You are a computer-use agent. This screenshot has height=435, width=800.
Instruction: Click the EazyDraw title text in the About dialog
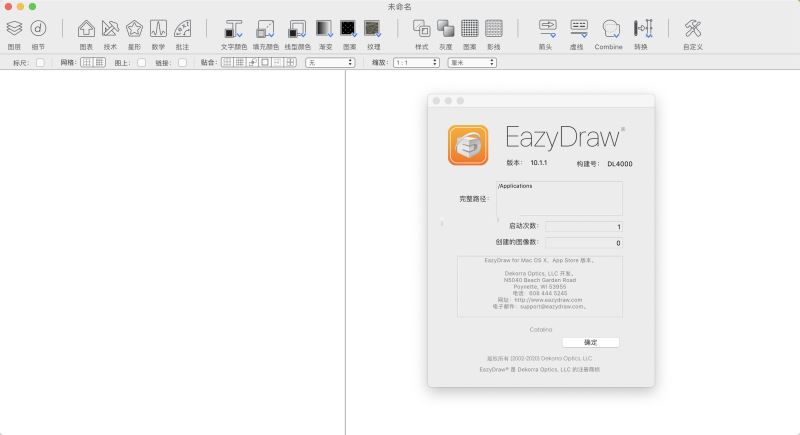[x=562, y=137]
